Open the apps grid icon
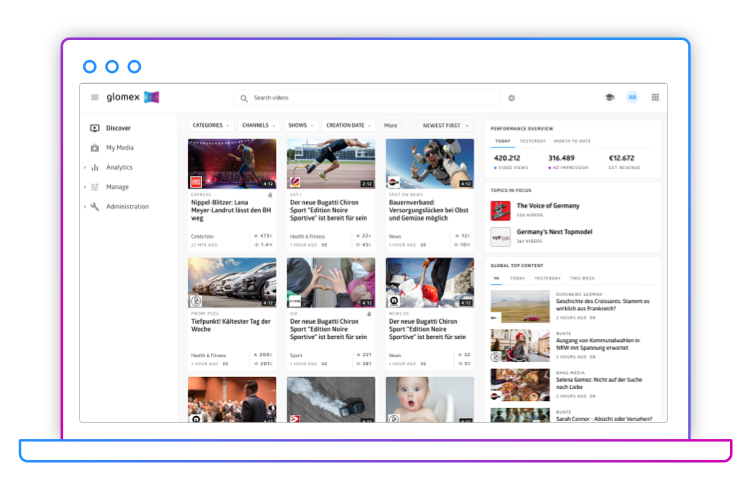The width and height of the screenshot is (750, 500). coord(655,97)
